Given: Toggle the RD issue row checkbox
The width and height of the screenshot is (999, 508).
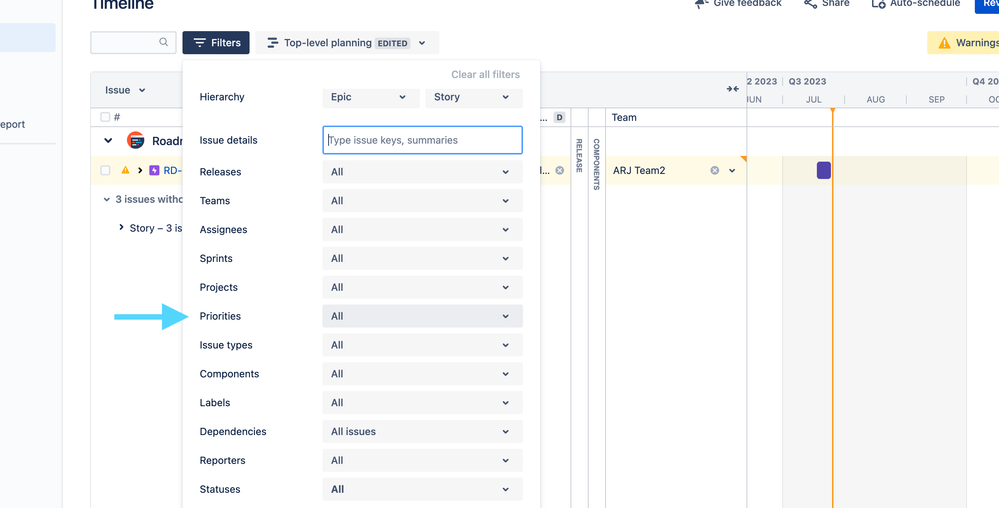Looking at the screenshot, I should coord(105,170).
